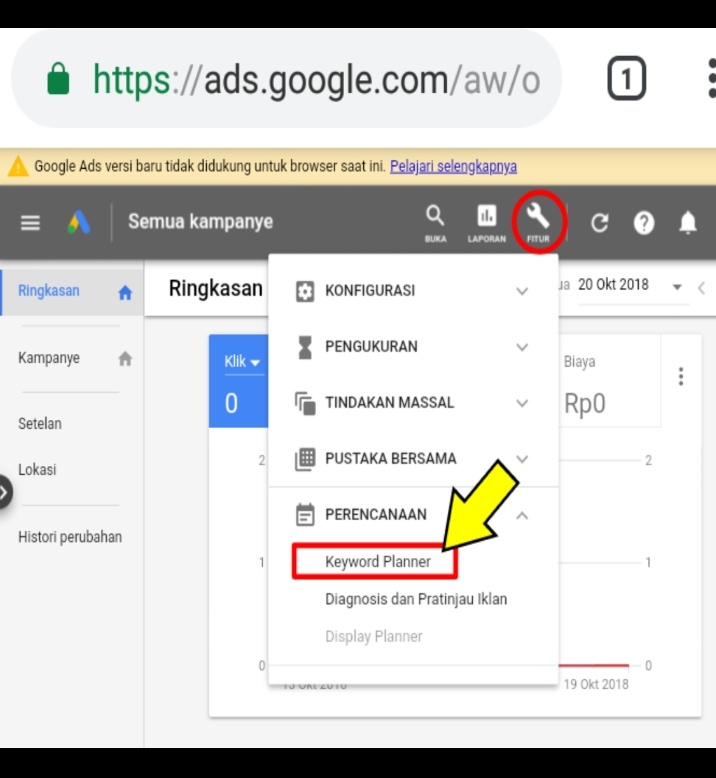Expand the Pustaka Bersama chevron

(x=521, y=459)
